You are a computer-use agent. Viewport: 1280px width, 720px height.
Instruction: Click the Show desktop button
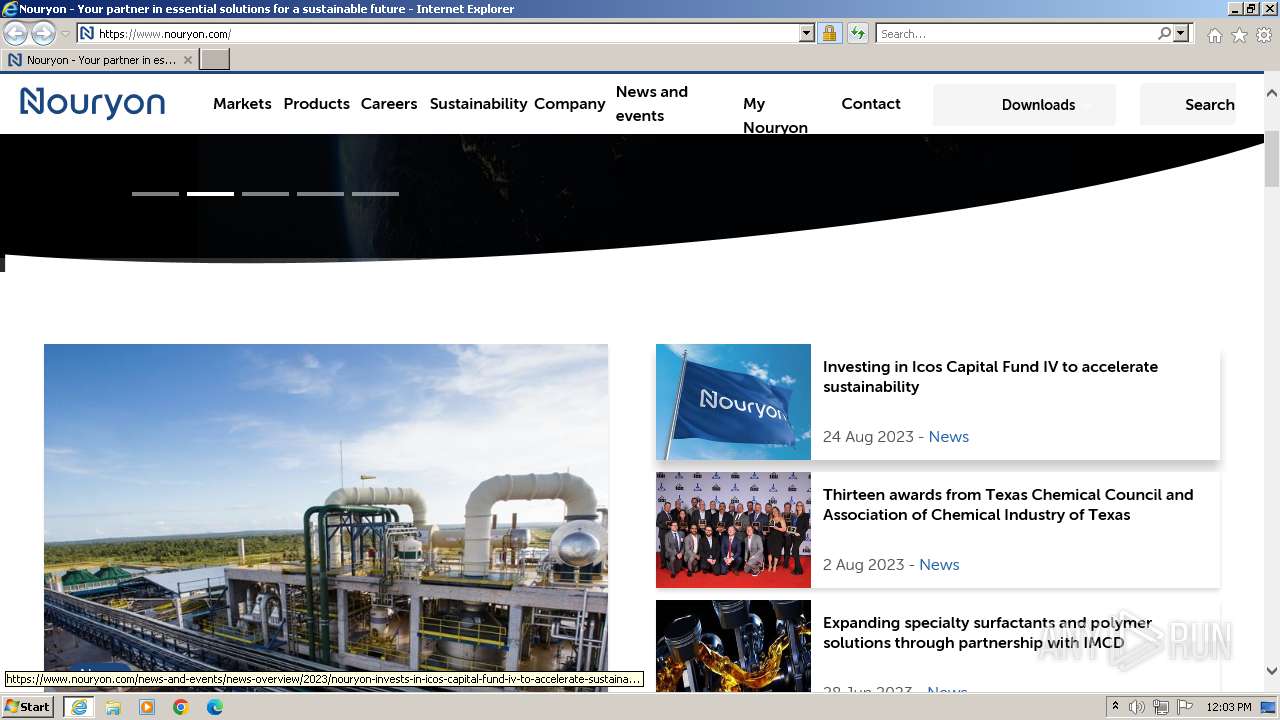click(1270, 707)
